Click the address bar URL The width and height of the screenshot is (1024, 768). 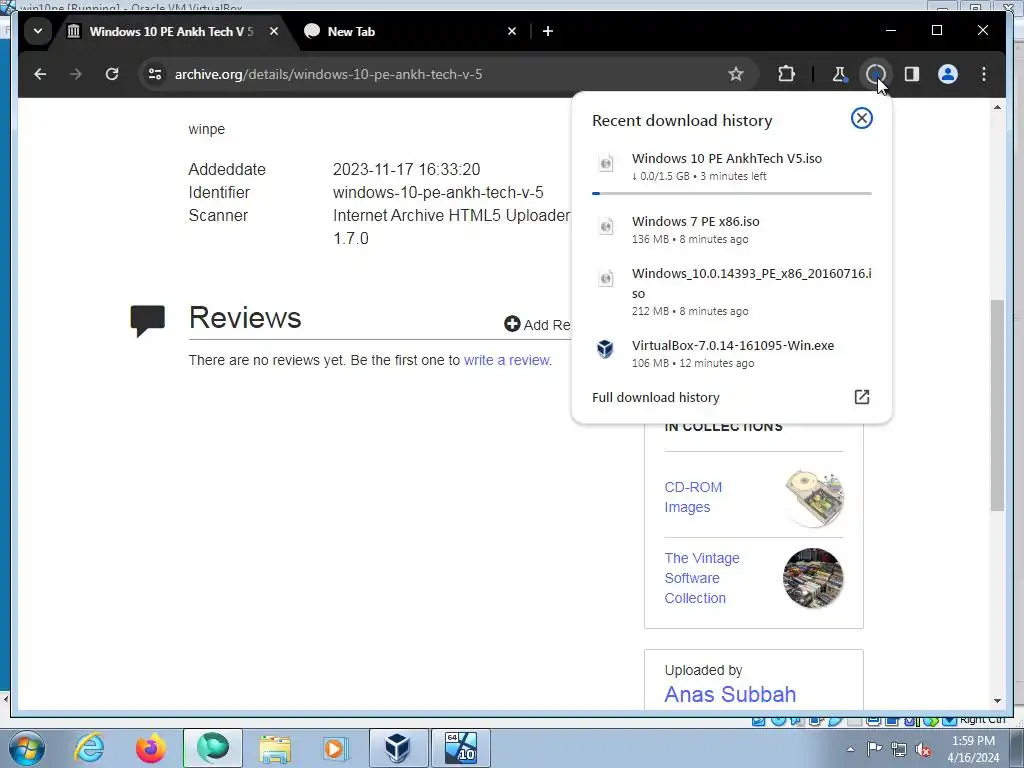click(328, 74)
